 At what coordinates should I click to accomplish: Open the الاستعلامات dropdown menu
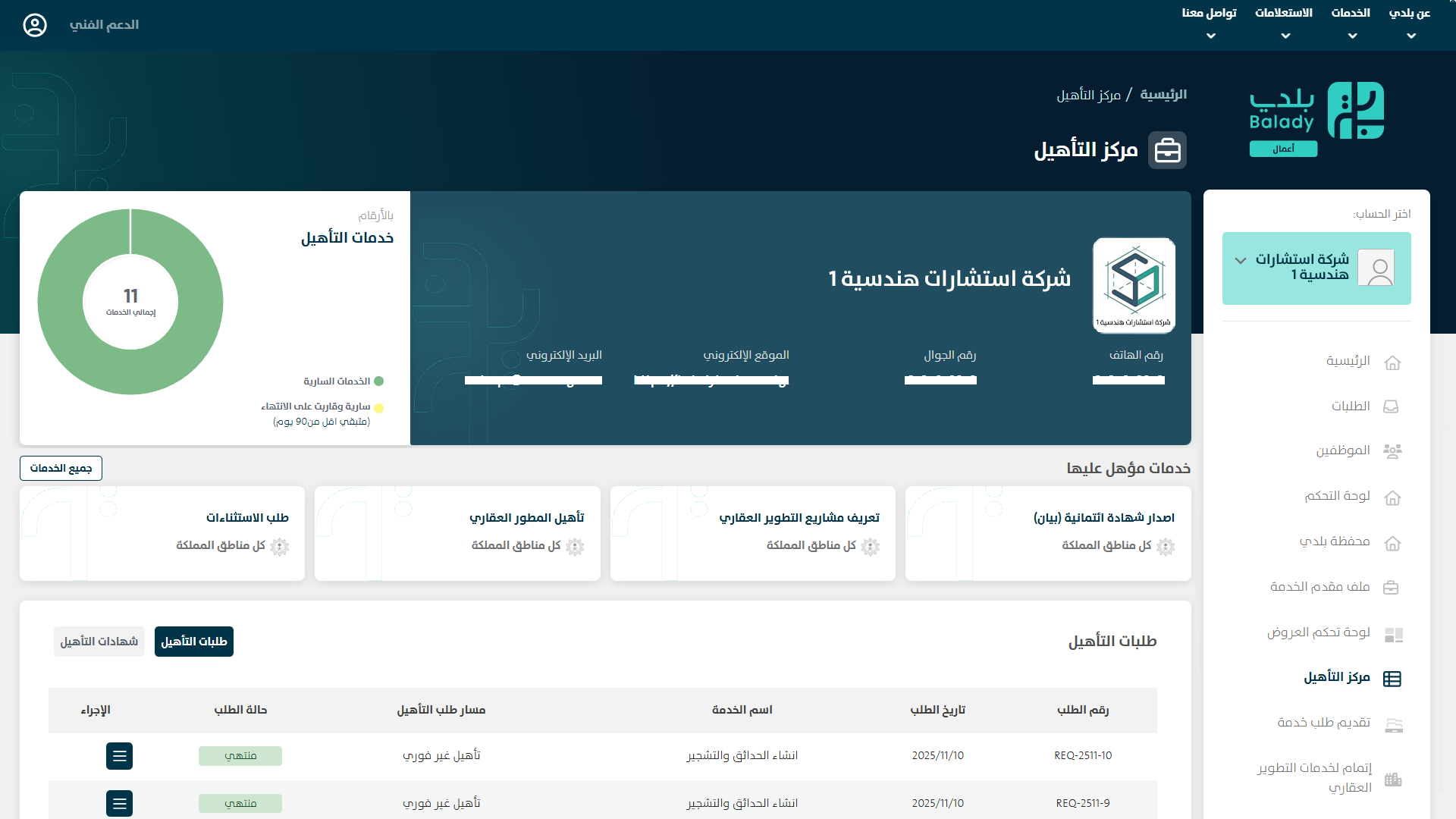[1284, 23]
